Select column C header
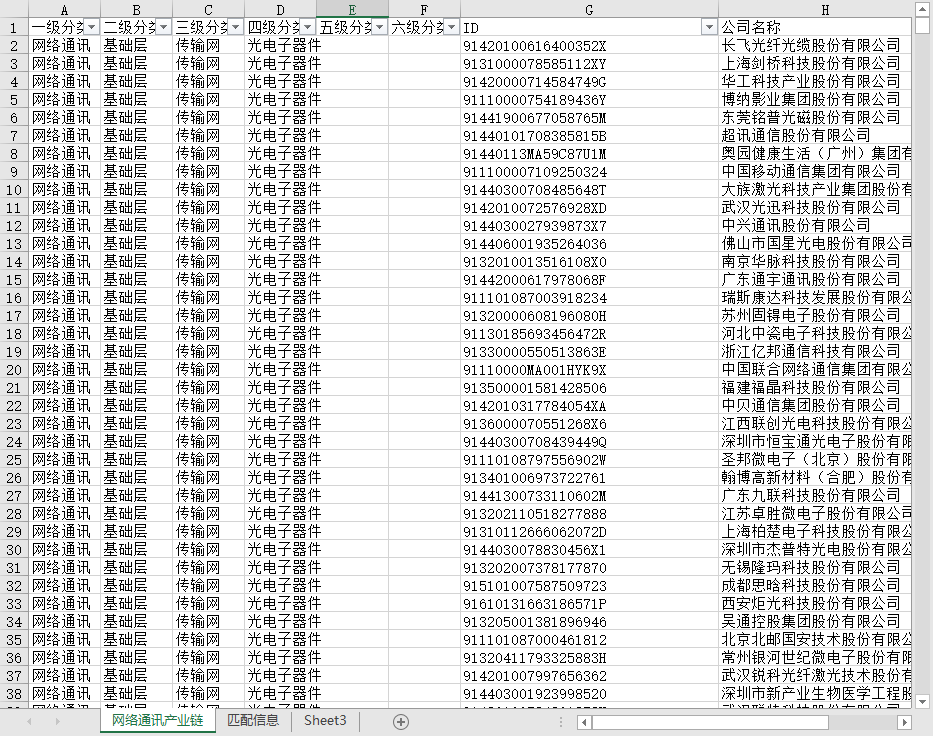 click(x=208, y=10)
